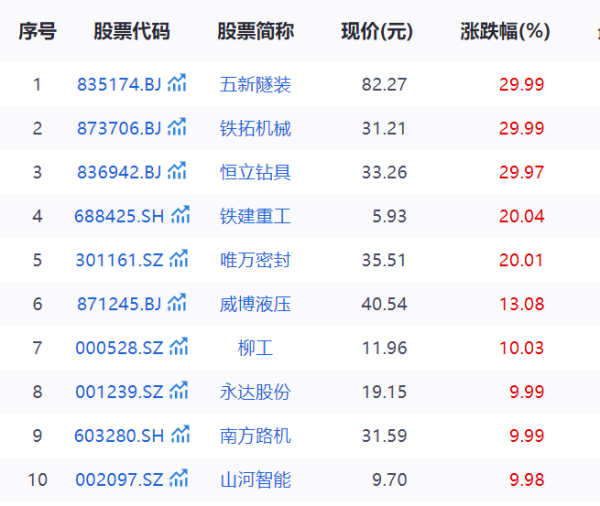600x506 pixels.
Task: Click stock code link 603280.SH
Action: tap(119, 436)
